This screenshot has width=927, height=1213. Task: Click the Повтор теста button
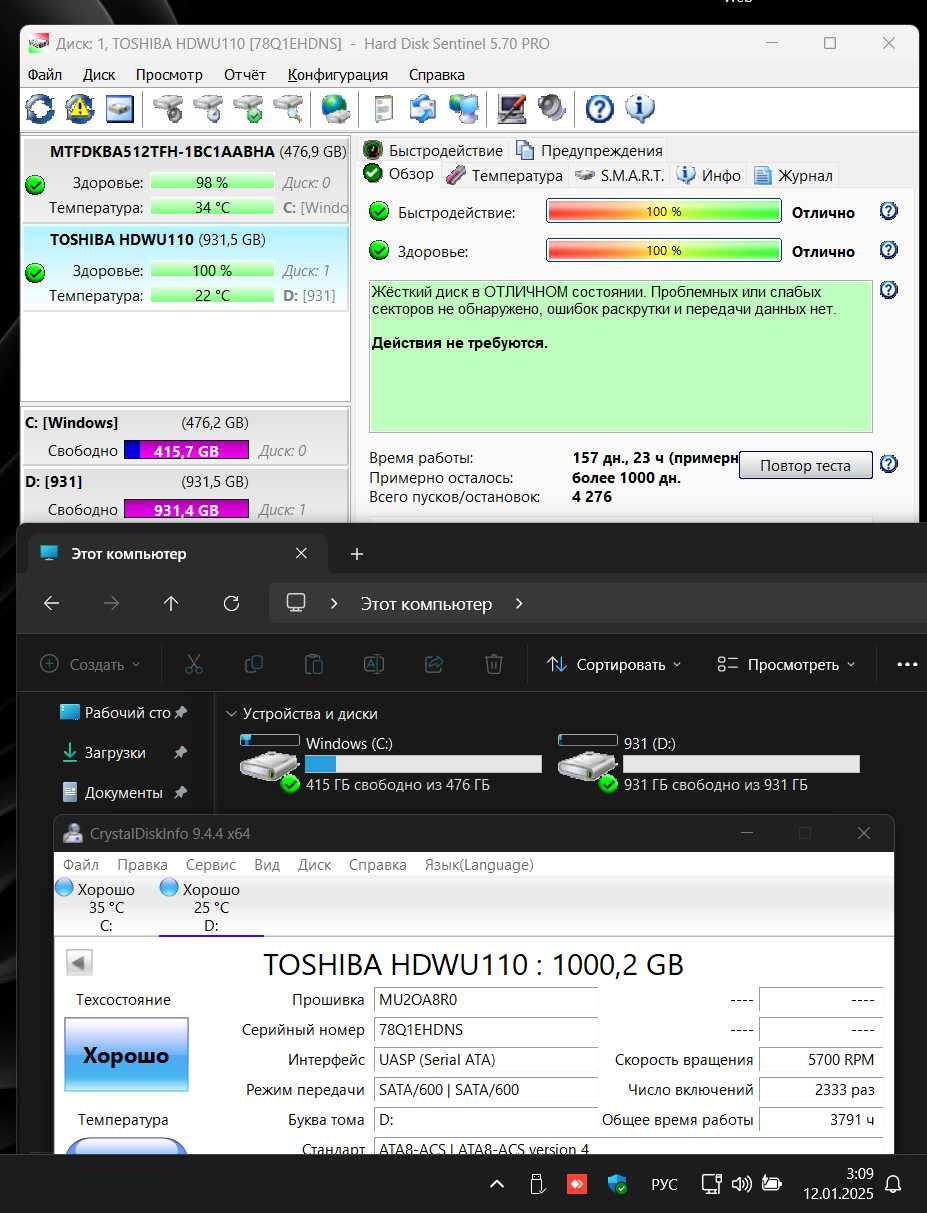point(806,465)
